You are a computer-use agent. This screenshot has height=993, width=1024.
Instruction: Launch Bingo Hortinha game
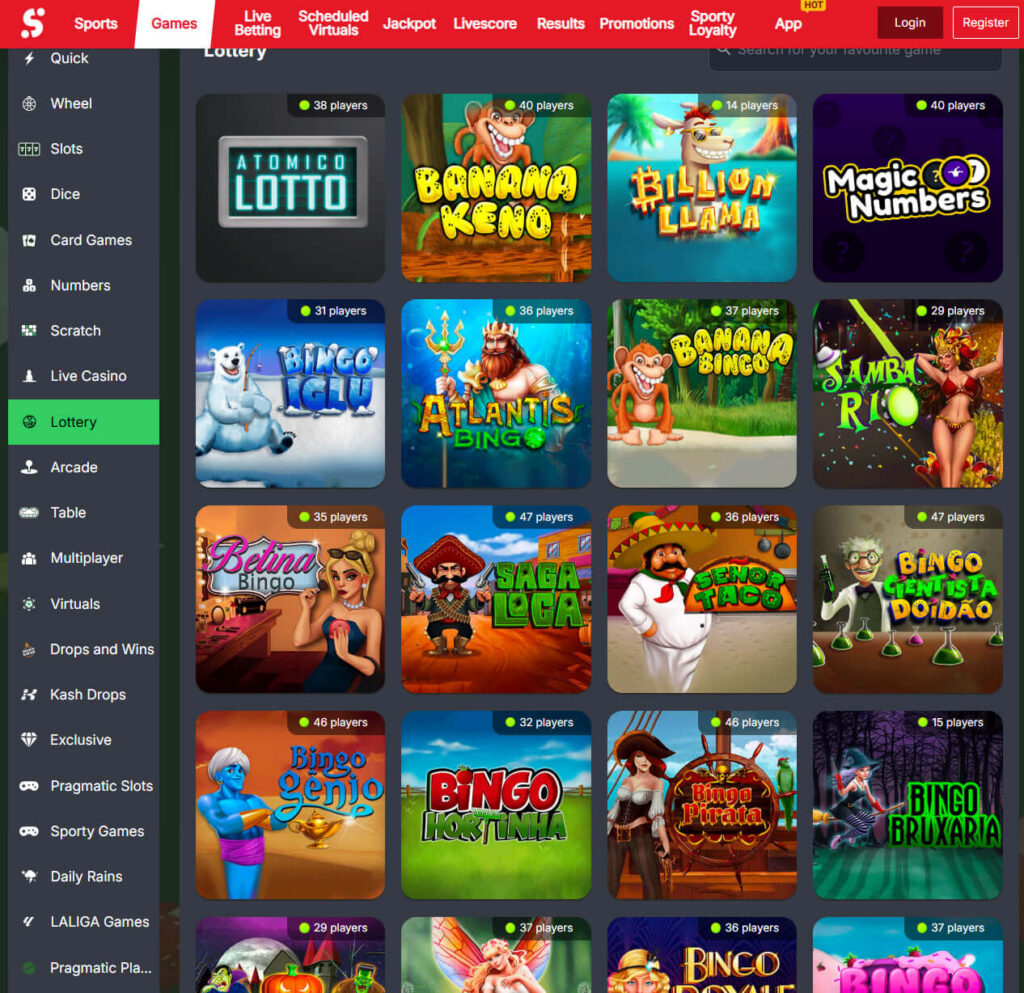(496, 805)
